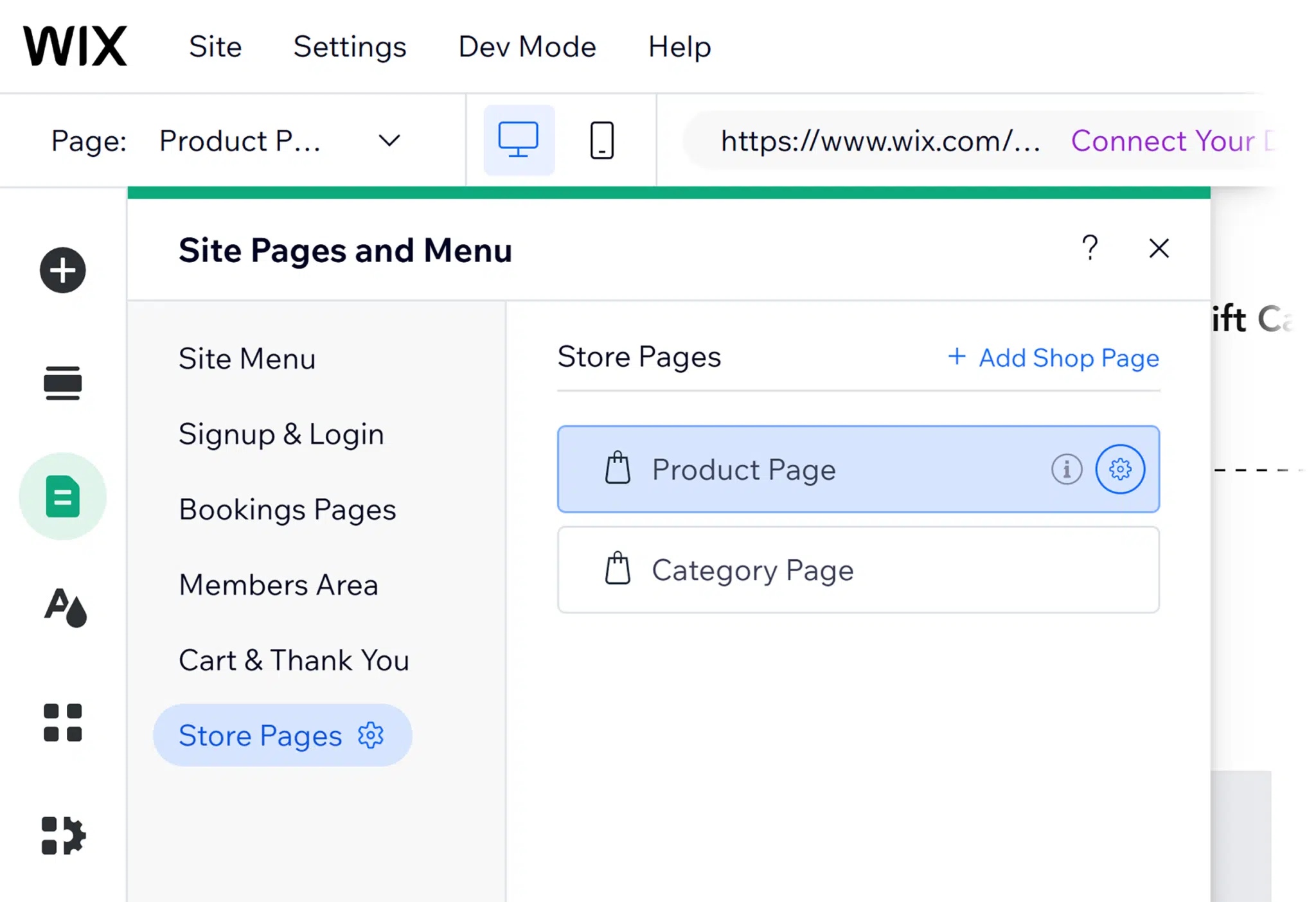Open the Site Menu section
This screenshot has width=1316, height=902.
tap(247, 358)
